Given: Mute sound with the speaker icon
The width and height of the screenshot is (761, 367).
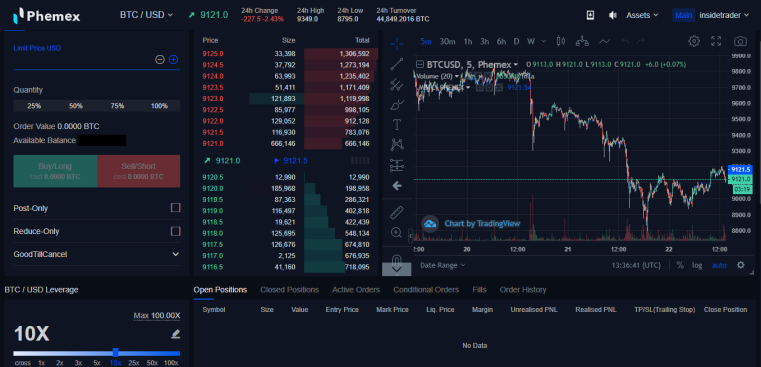Looking at the screenshot, I should click(612, 15).
